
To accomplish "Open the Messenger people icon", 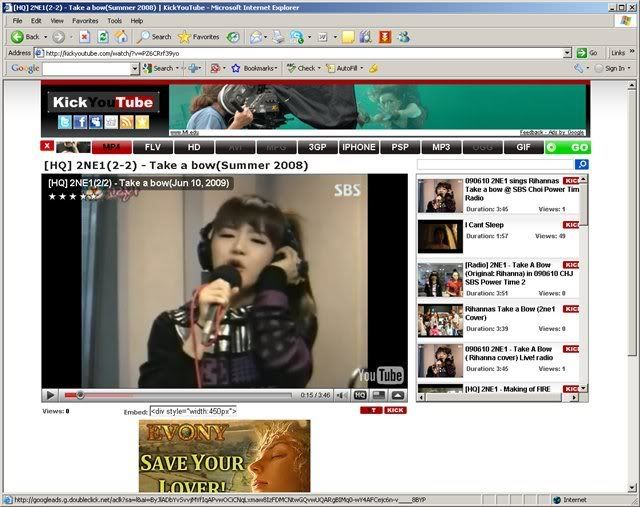I will click(404, 37).
